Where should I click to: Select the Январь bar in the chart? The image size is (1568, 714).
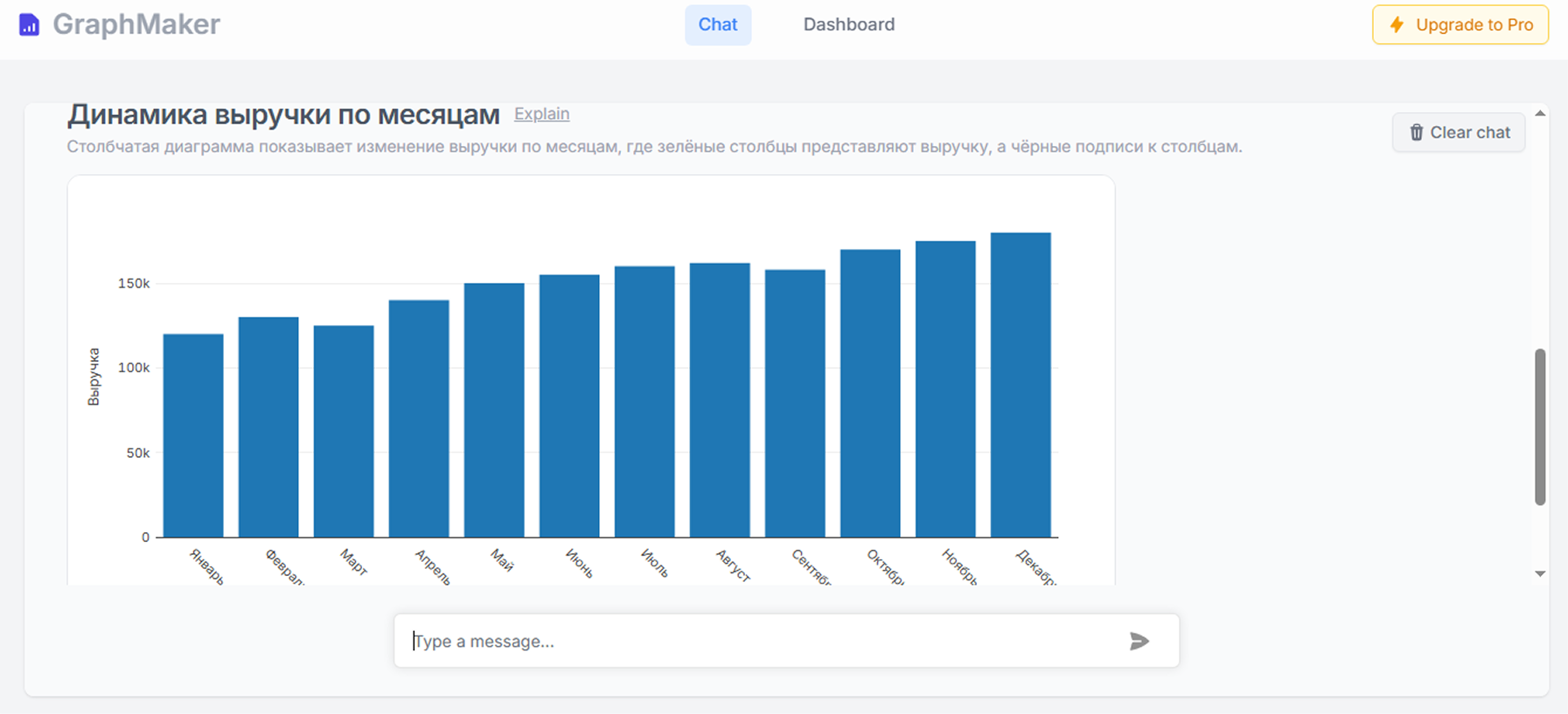pos(193,435)
